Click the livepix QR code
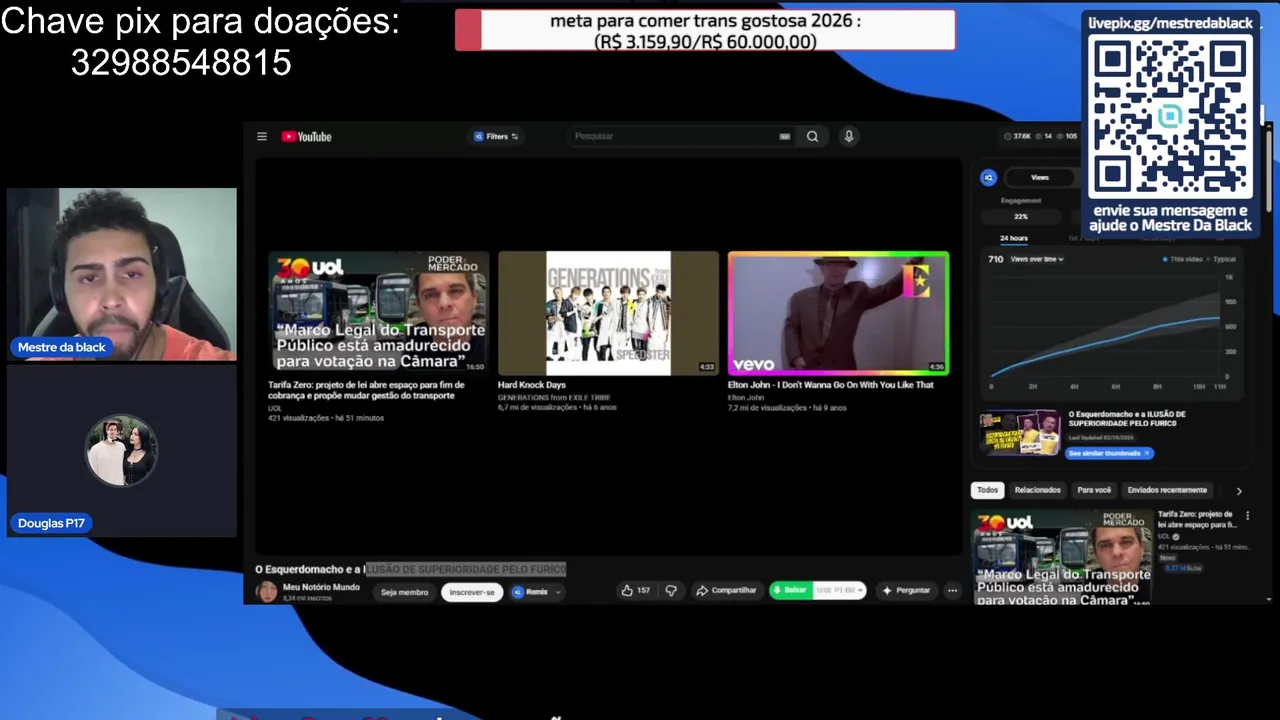The width and height of the screenshot is (1280, 720). point(1169,117)
